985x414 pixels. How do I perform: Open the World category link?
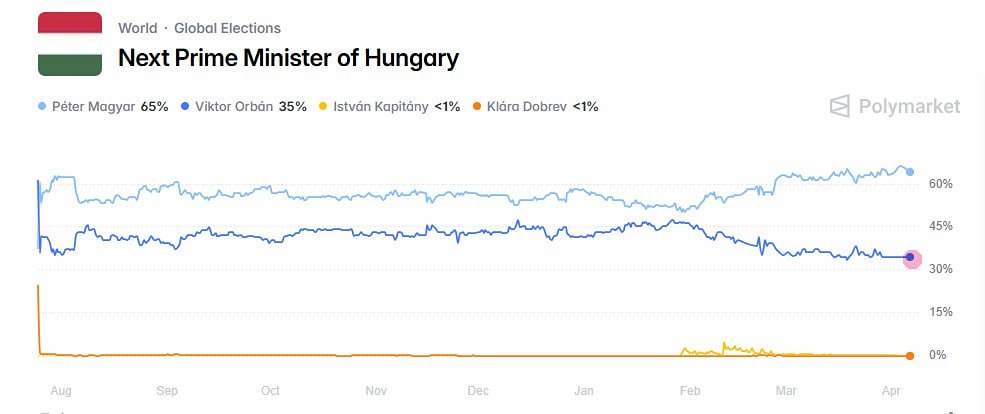(137, 28)
